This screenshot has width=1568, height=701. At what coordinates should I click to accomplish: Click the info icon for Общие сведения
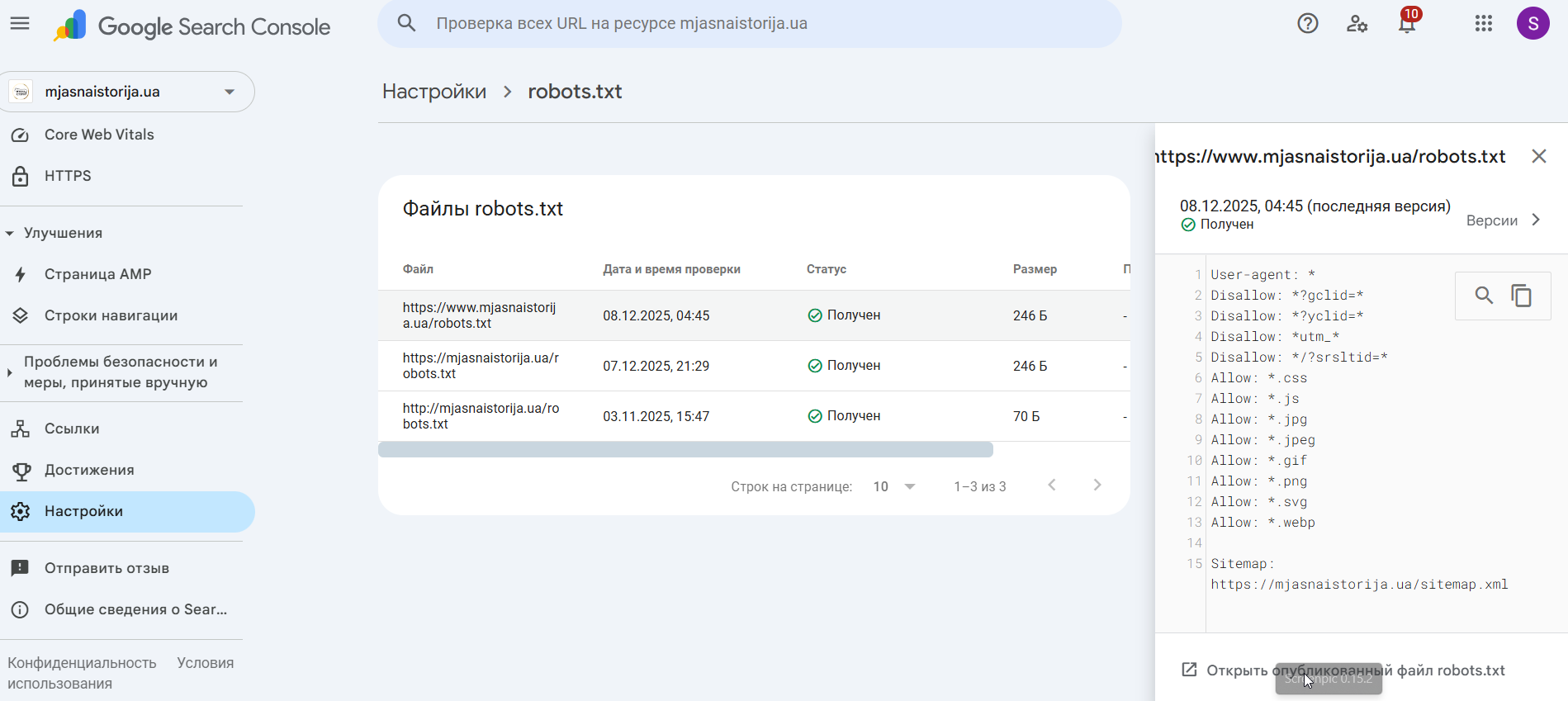pyautogui.click(x=21, y=609)
